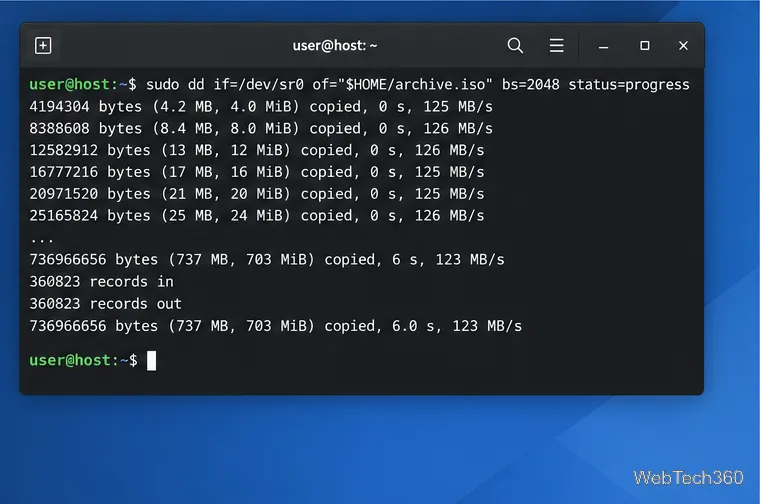Click the window title 'user@host: ~'
Image resolution: width=760 pixels, height=504 pixels.
(335, 46)
